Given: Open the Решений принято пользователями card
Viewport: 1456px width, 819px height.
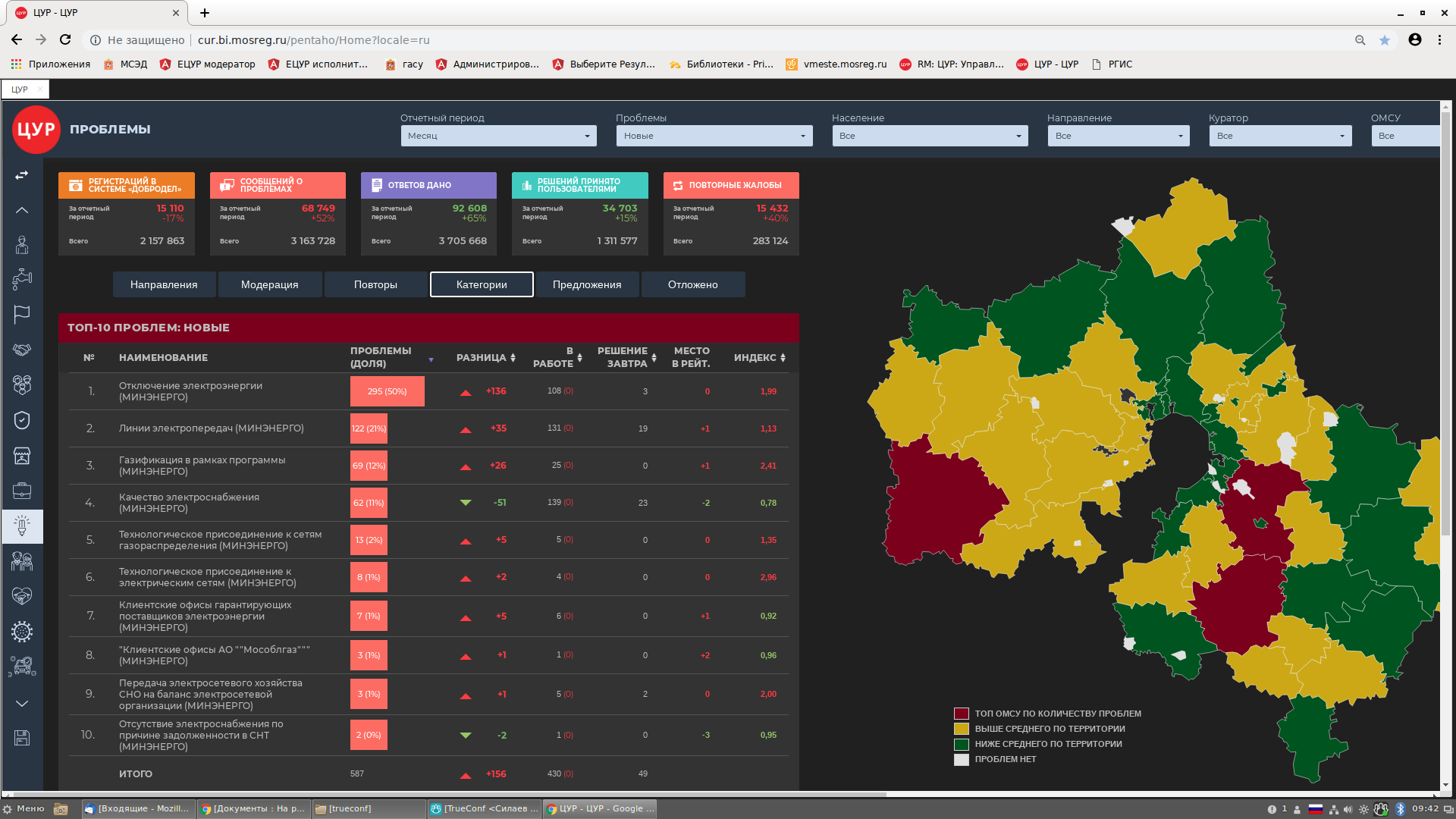Looking at the screenshot, I should 580,214.
